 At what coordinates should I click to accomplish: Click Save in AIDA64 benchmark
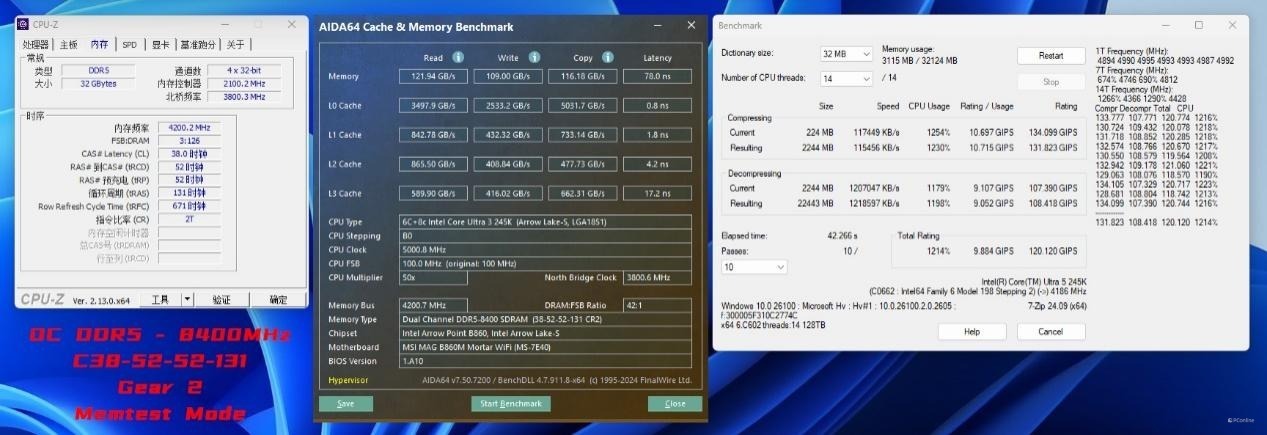click(x=346, y=404)
